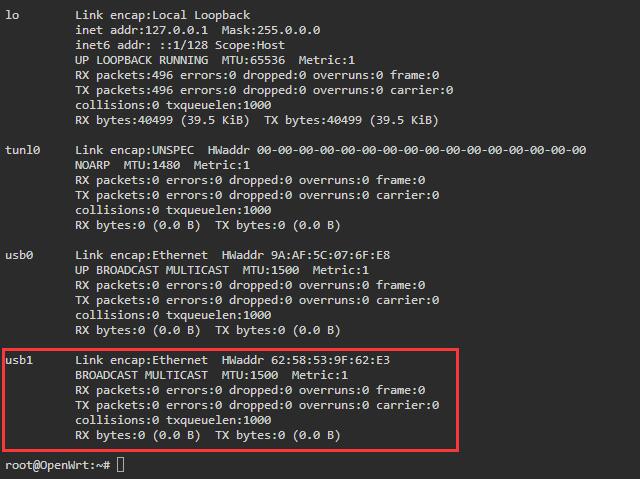The height and width of the screenshot is (479, 640).
Task: Click BROADCAST MULTICAST flags under usb1
Action: [x=141, y=375]
